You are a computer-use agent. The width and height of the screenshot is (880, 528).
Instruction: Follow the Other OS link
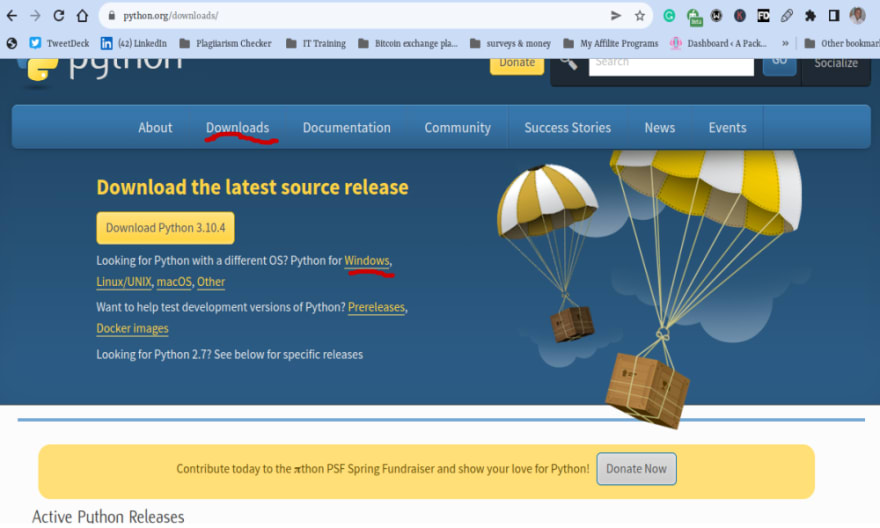coord(211,282)
